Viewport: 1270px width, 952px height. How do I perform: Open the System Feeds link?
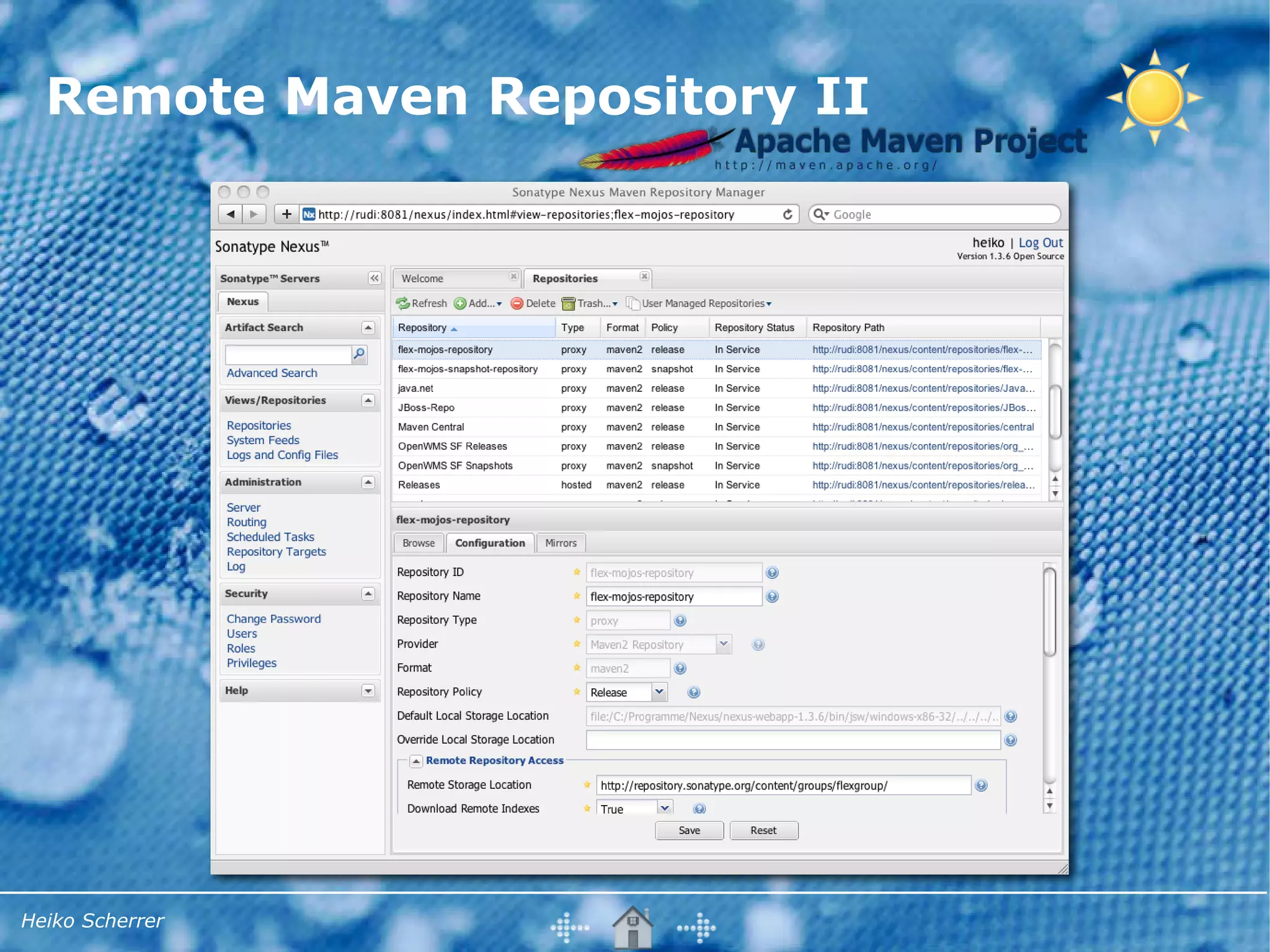[x=263, y=440]
